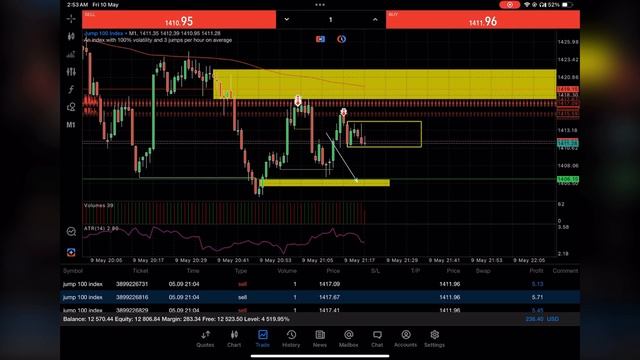640x360 pixels.
Task: Decrease trade volume with down chevron
Action: coord(287,19)
